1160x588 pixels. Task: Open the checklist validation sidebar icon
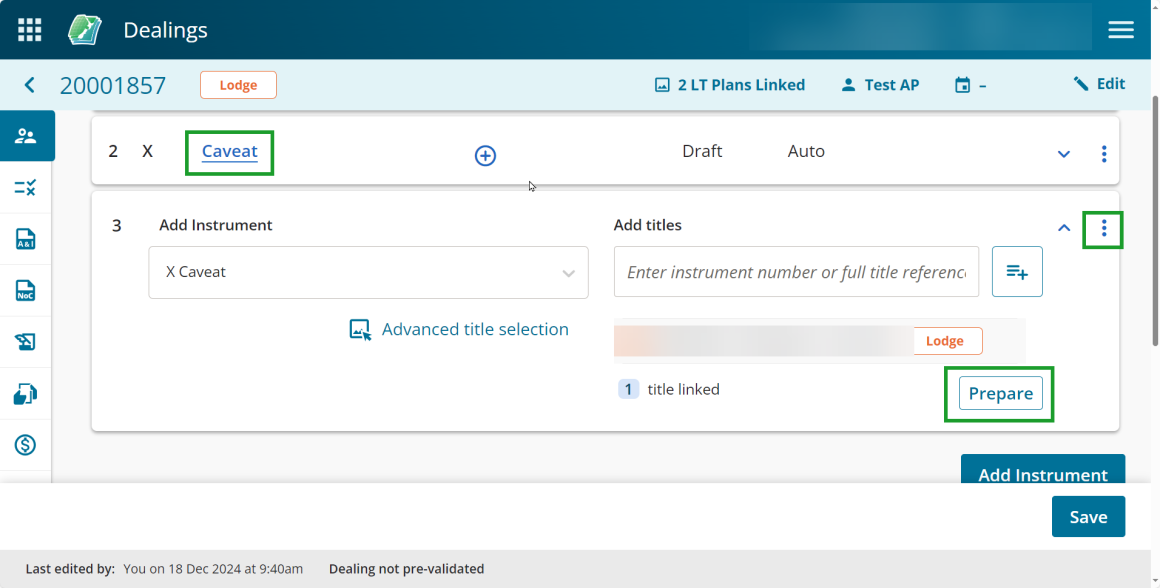click(x=26, y=188)
